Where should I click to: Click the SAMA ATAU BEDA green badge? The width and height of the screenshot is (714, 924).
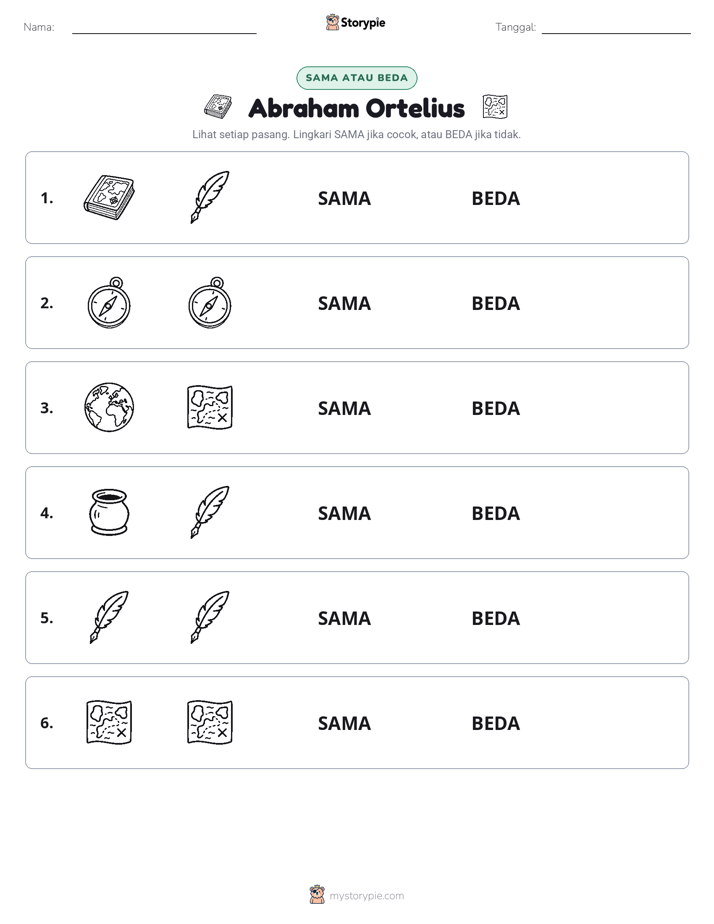tap(356, 78)
